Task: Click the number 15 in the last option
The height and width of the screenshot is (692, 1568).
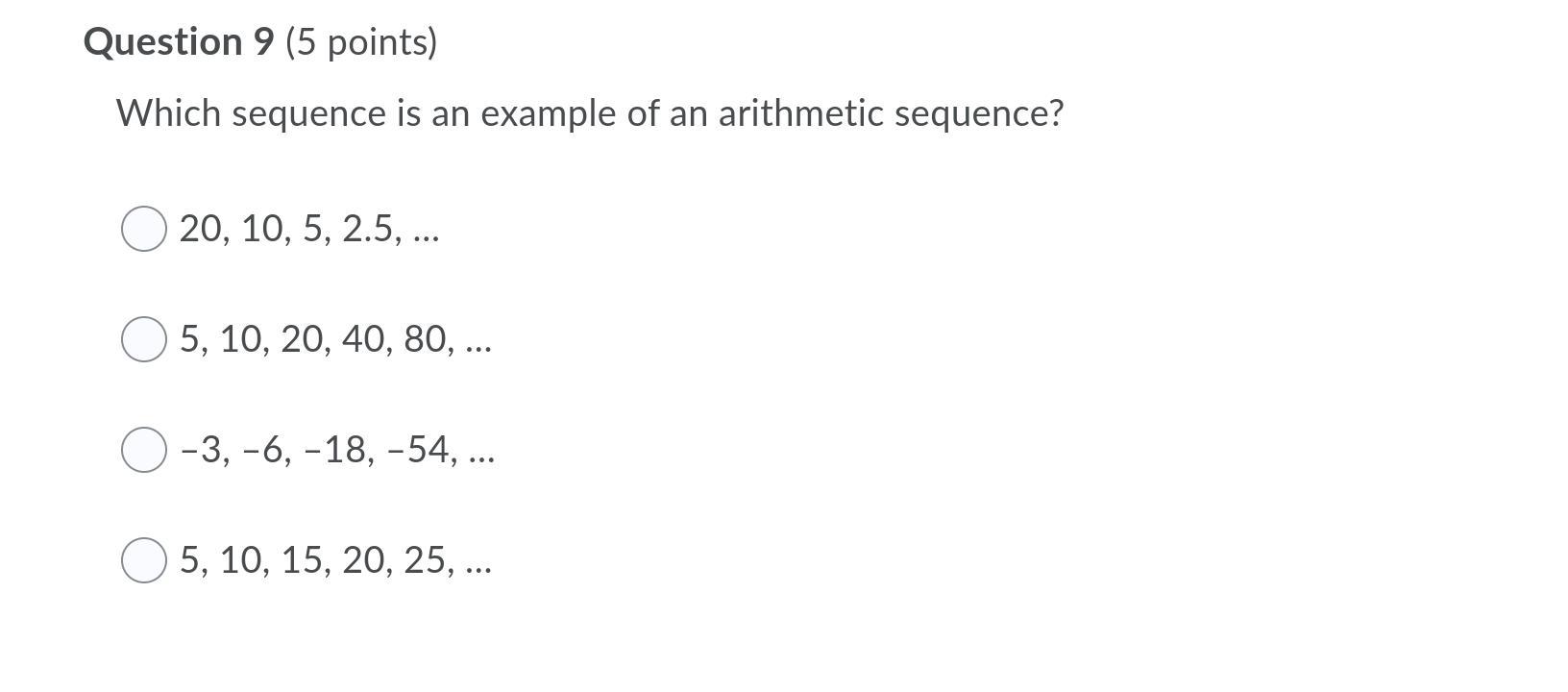Action: [301, 559]
